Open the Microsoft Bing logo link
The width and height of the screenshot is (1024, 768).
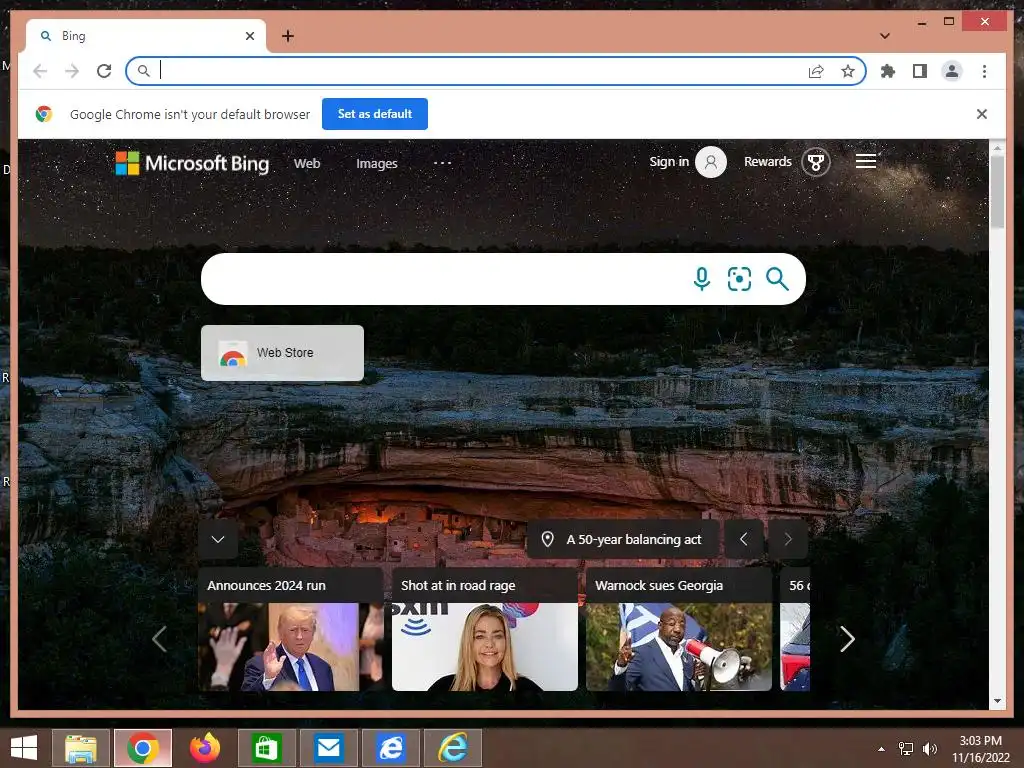tap(192, 163)
